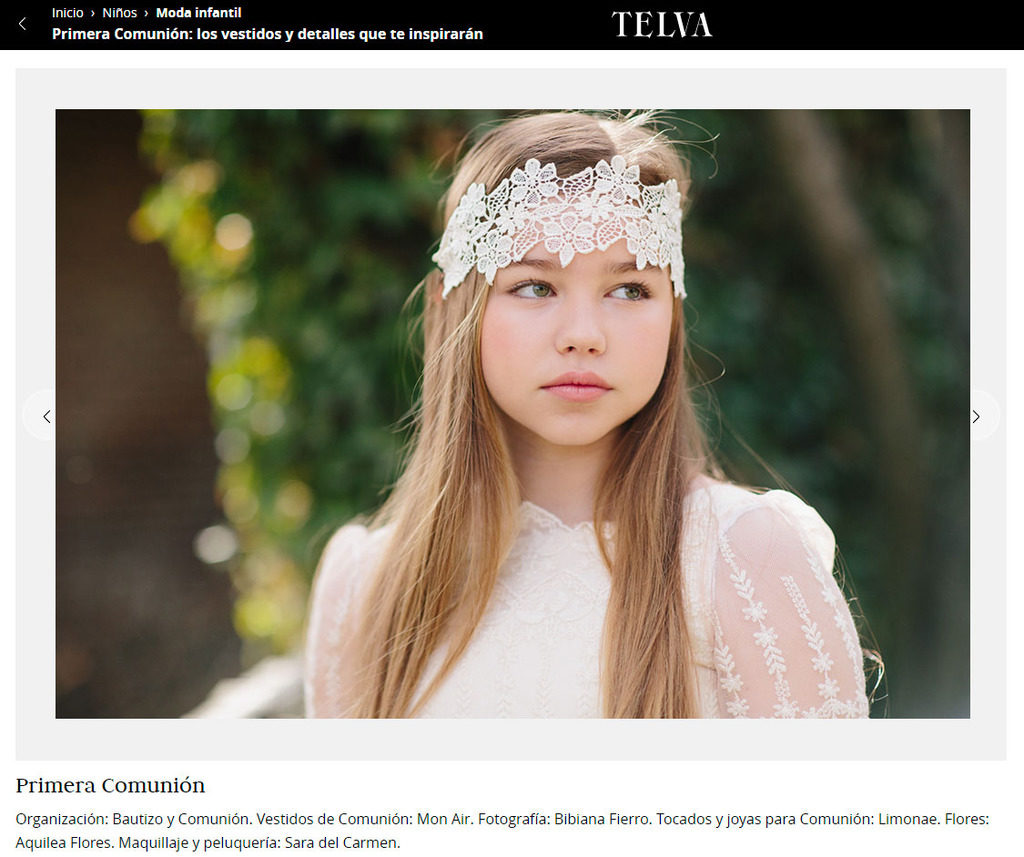Select the Moda infantil breadcrumb

point(199,12)
